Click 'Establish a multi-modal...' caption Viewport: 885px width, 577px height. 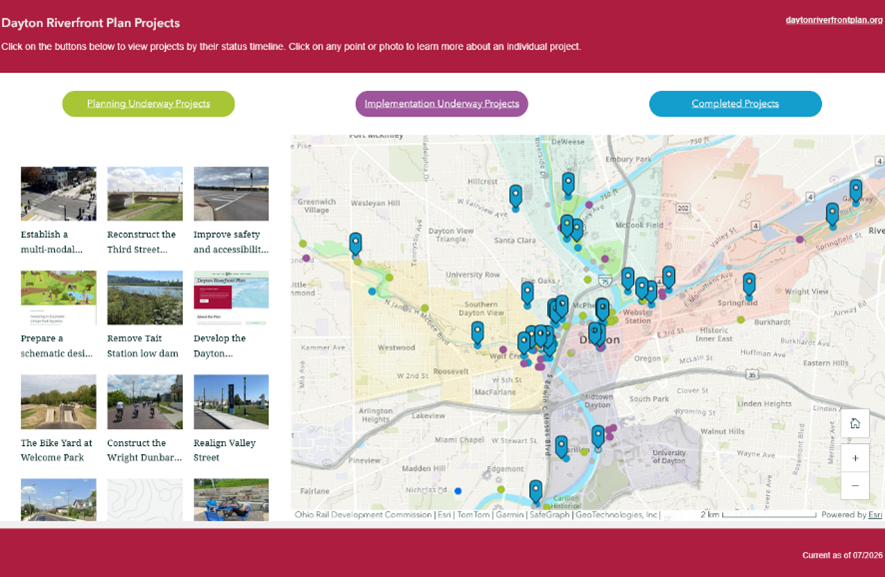tap(52, 242)
